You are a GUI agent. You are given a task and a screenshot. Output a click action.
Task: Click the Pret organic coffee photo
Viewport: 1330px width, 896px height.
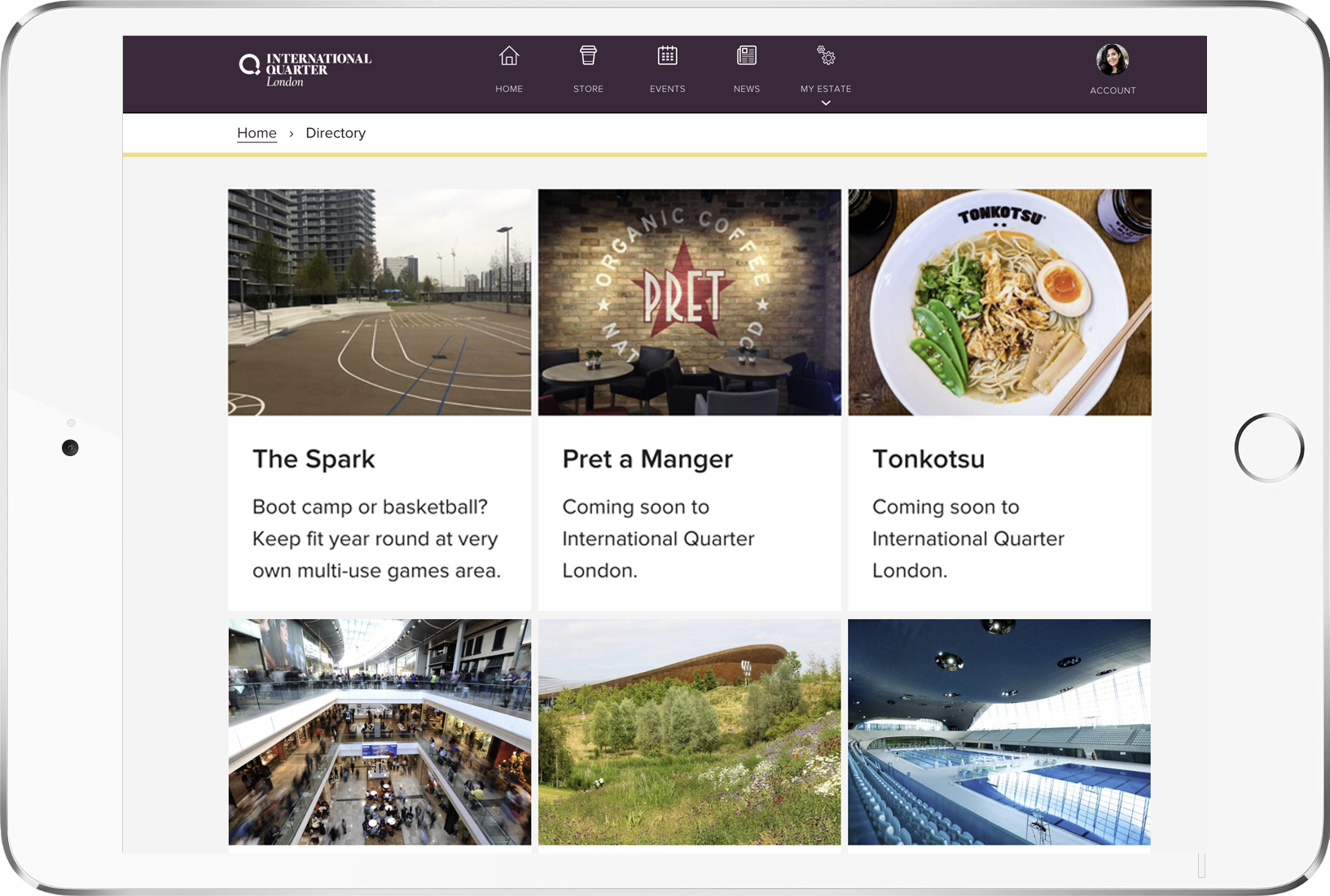690,302
